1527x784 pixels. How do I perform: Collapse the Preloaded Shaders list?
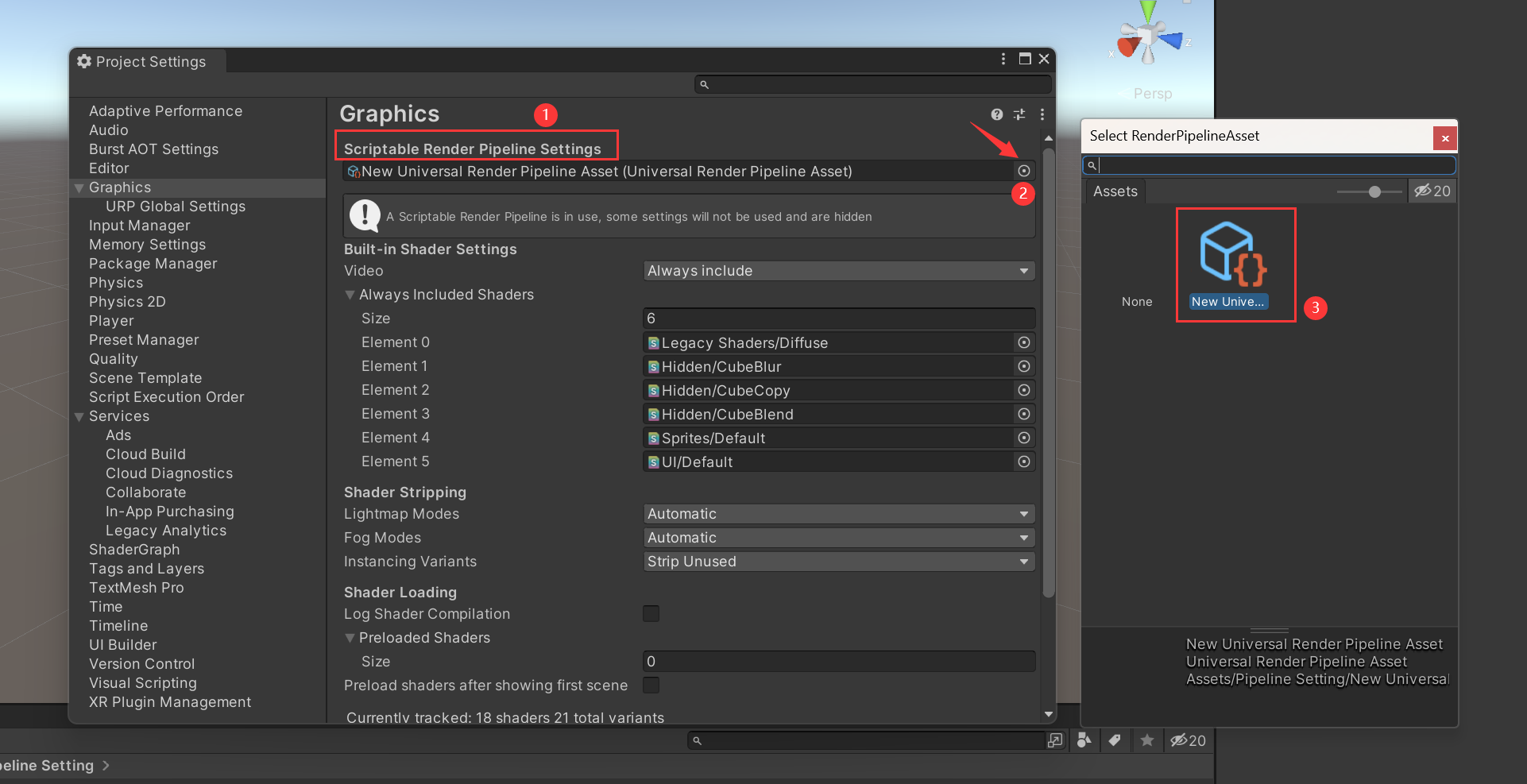tap(350, 638)
